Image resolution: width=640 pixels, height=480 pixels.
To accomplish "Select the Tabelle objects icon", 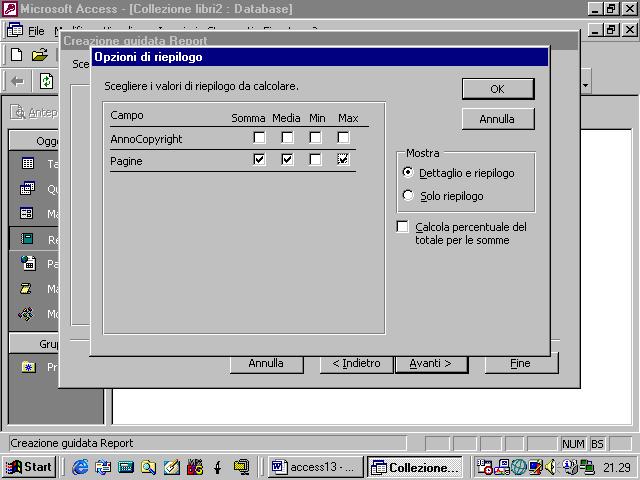I will 27,164.
